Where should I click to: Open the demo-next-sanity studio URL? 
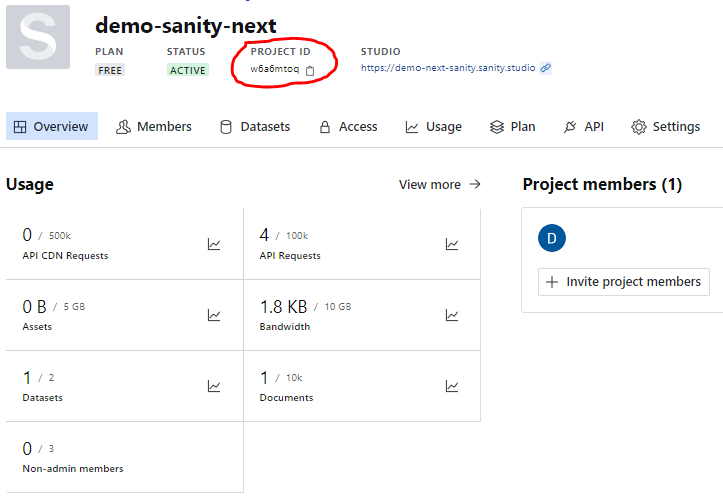pyautogui.click(x=448, y=68)
